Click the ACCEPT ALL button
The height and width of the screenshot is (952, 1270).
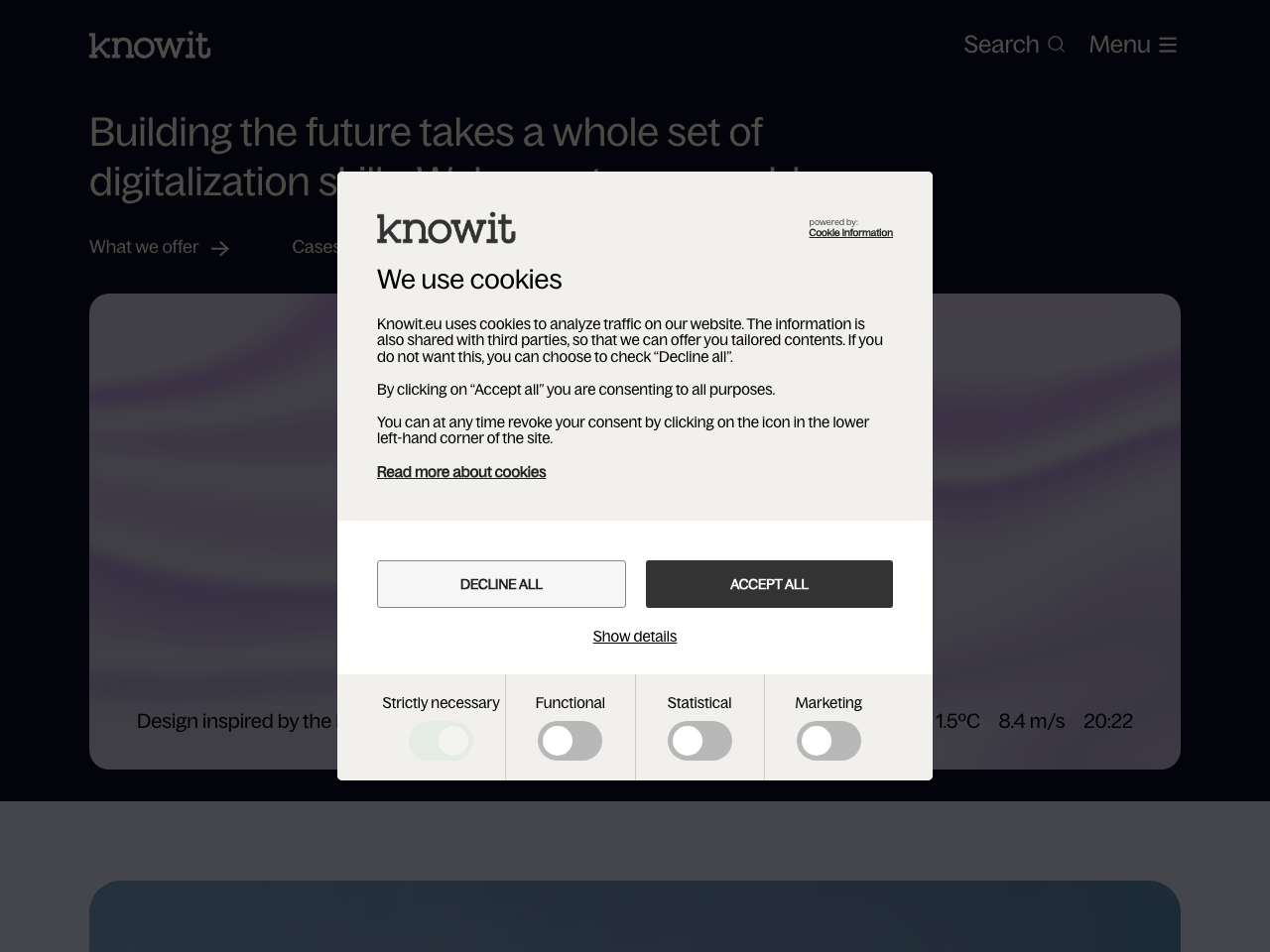point(769,584)
